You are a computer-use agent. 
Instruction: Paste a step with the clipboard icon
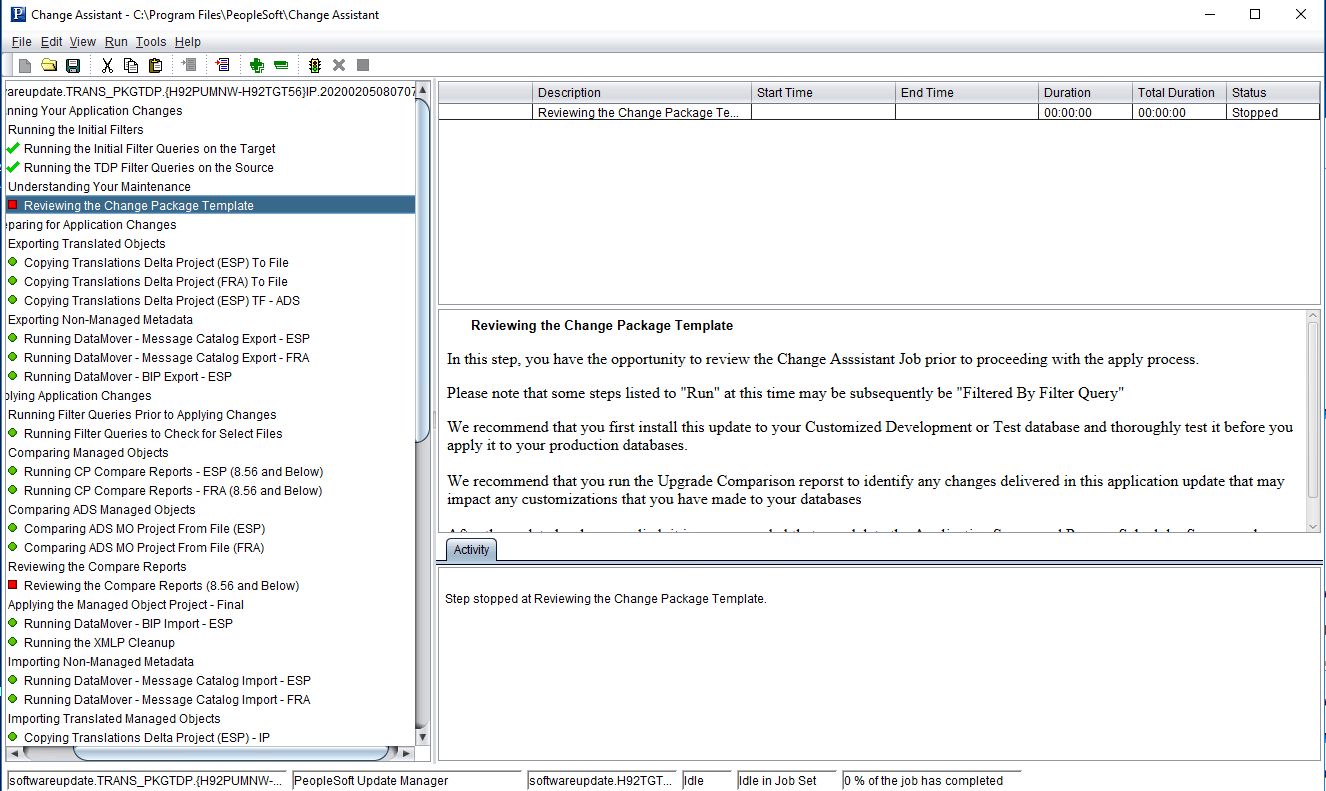click(x=155, y=64)
